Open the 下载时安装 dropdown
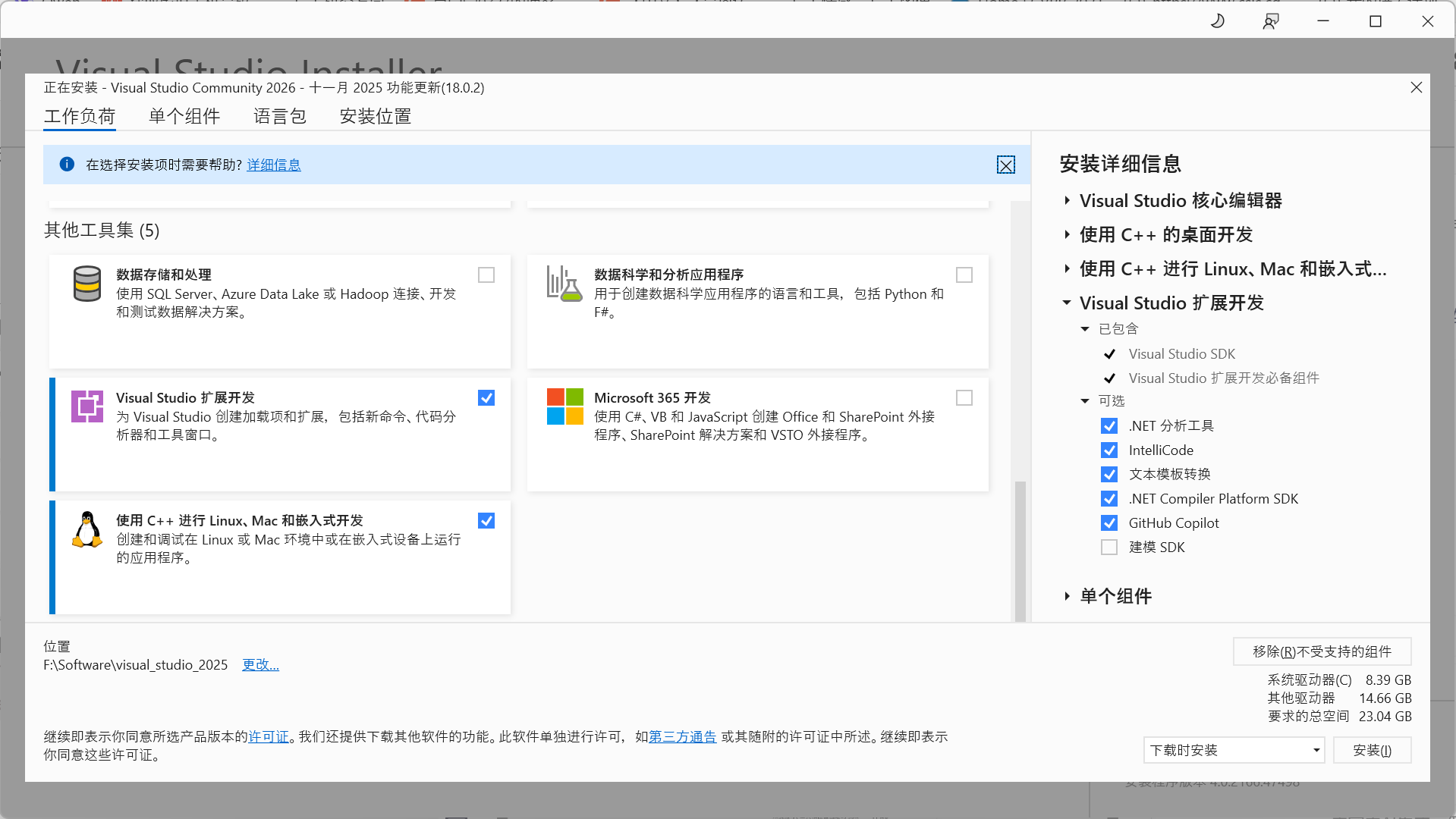 click(x=1234, y=751)
